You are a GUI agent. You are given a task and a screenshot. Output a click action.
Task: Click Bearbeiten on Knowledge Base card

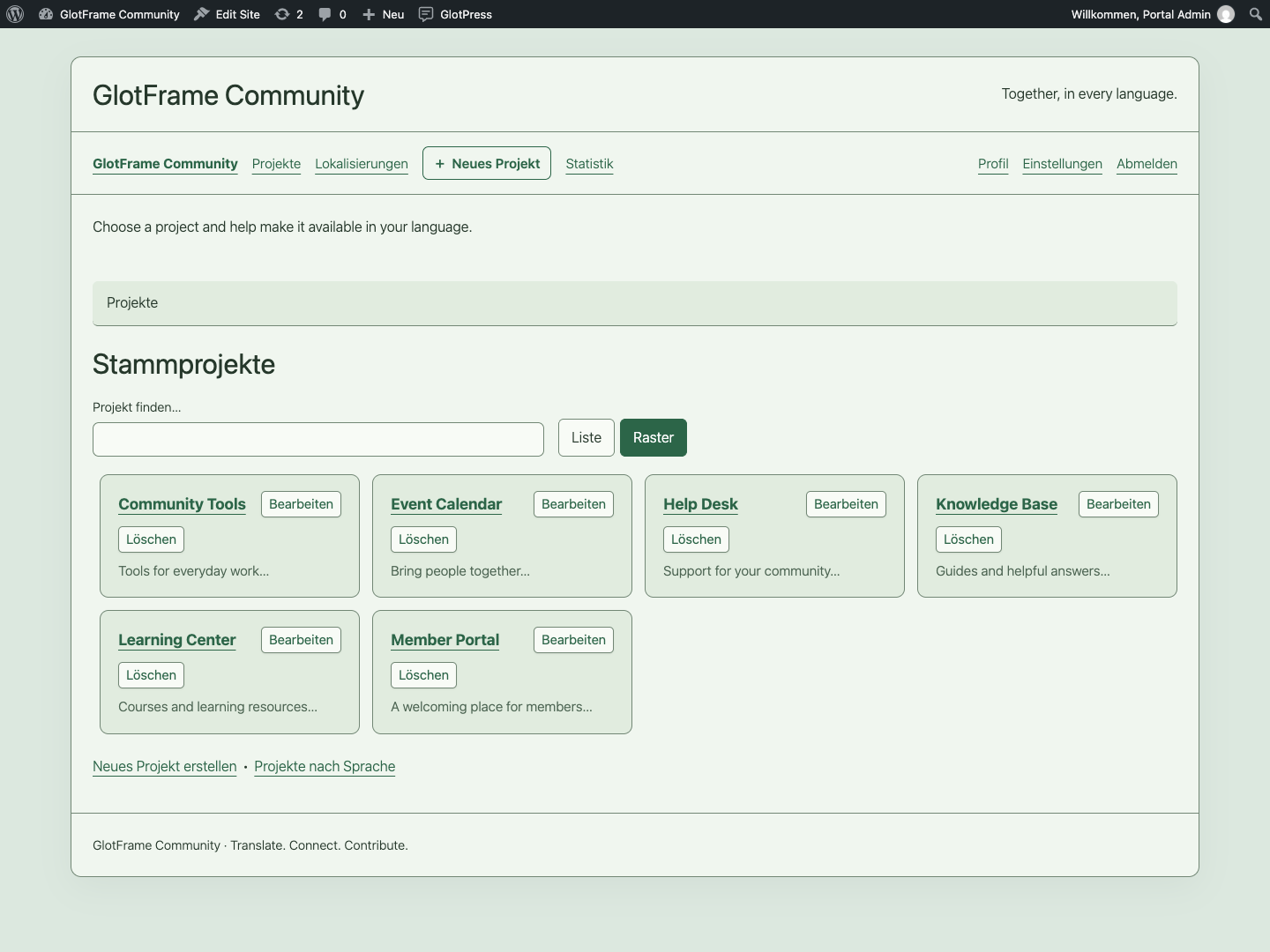pyautogui.click(x=1118, y=504)
